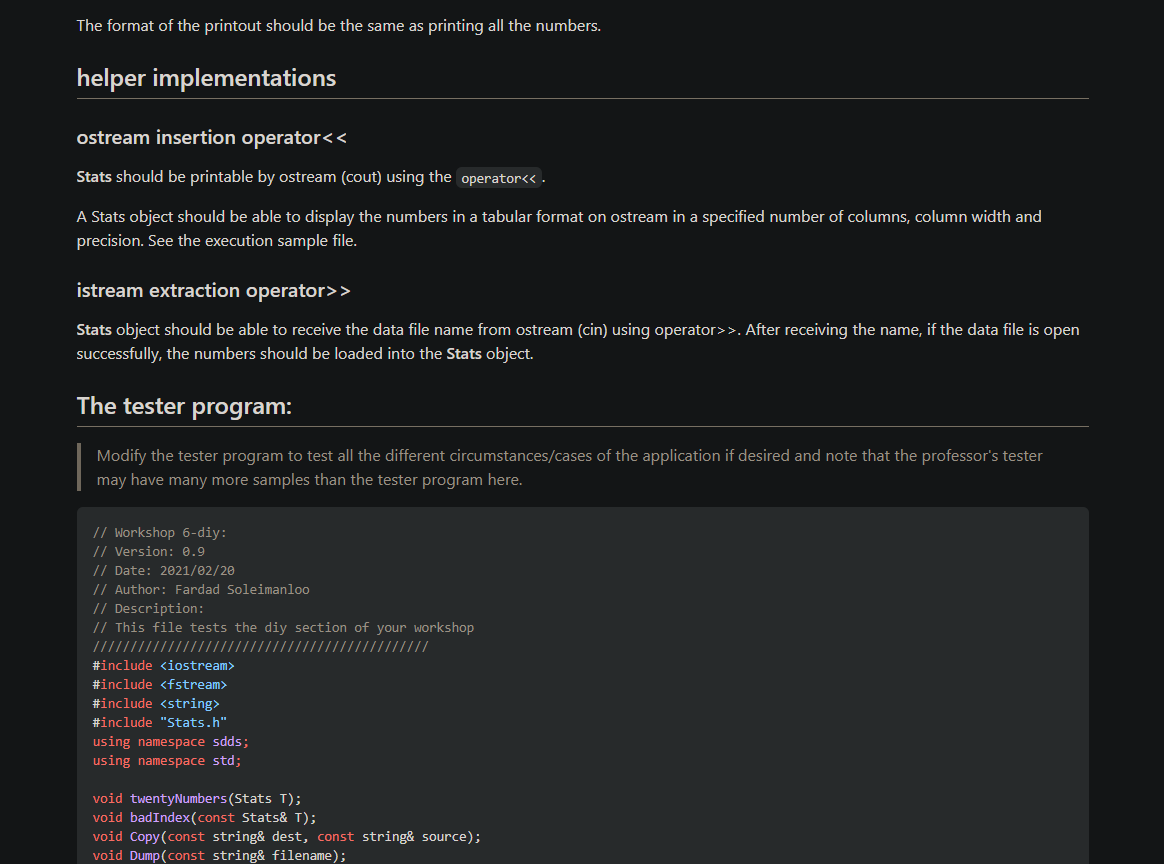Select the 'operator<<' inline code snippet
Screen dimensions: 1164x864
[x=497, y=177]
